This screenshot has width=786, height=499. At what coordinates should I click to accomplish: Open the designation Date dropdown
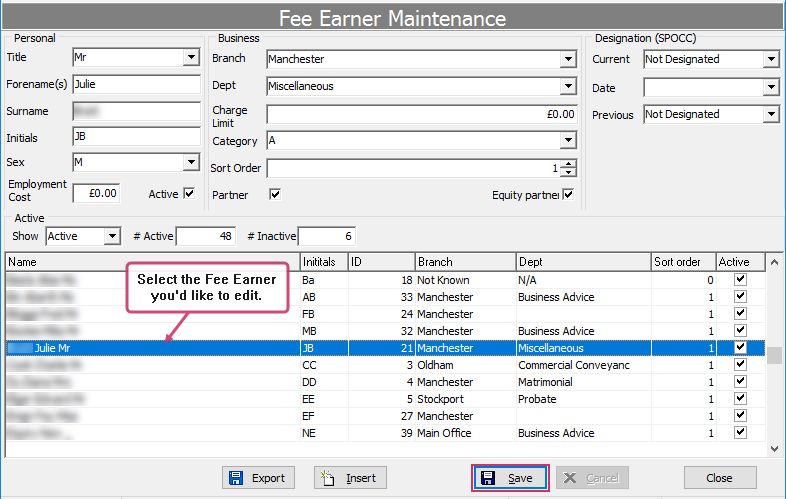point(771,88)
